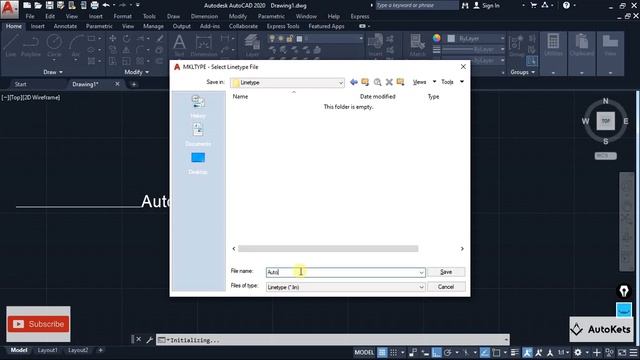Click the Customization hamburger icon in status bar

pyautogui.click(x=633, y=352)
